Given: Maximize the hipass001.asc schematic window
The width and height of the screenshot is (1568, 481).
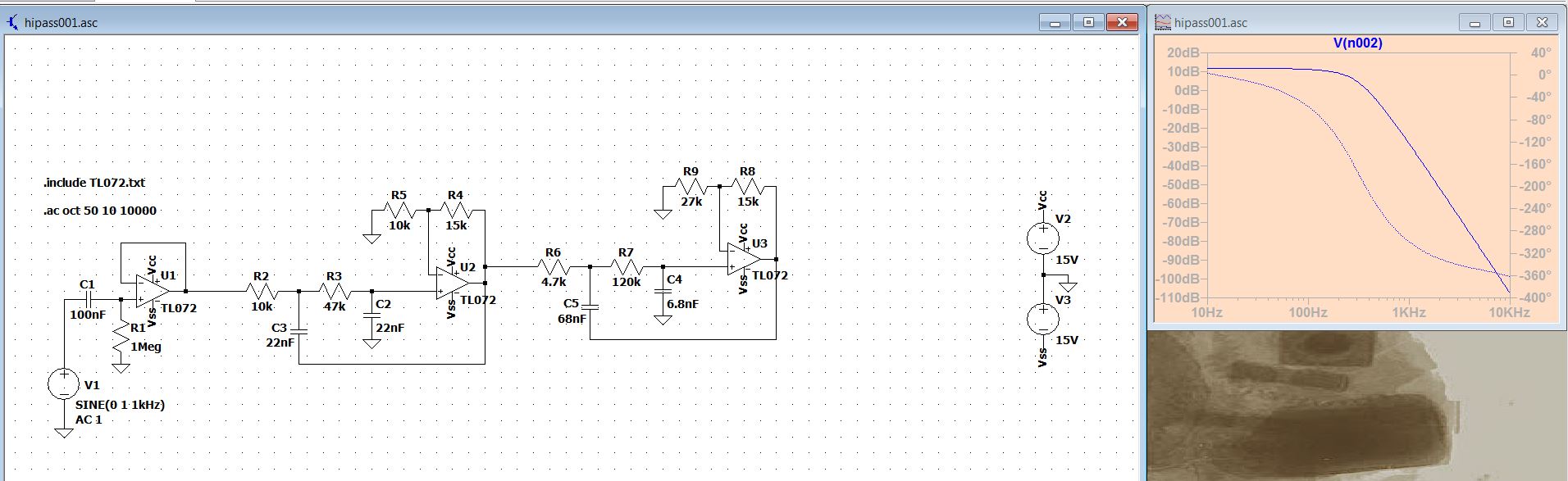Looking at the screenshot, I should point(1088,23).
